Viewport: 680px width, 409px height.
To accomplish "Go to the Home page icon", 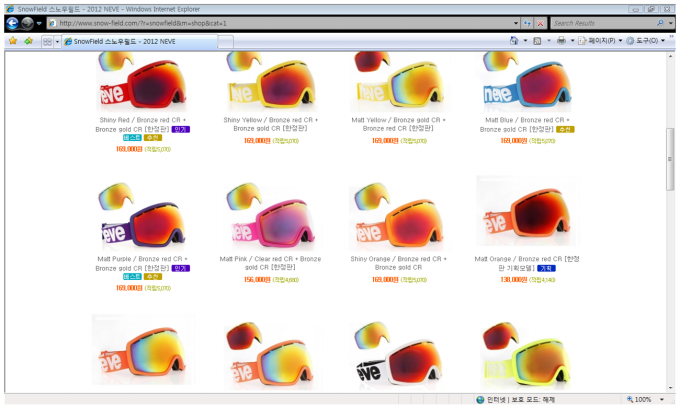I will (514, 41).
